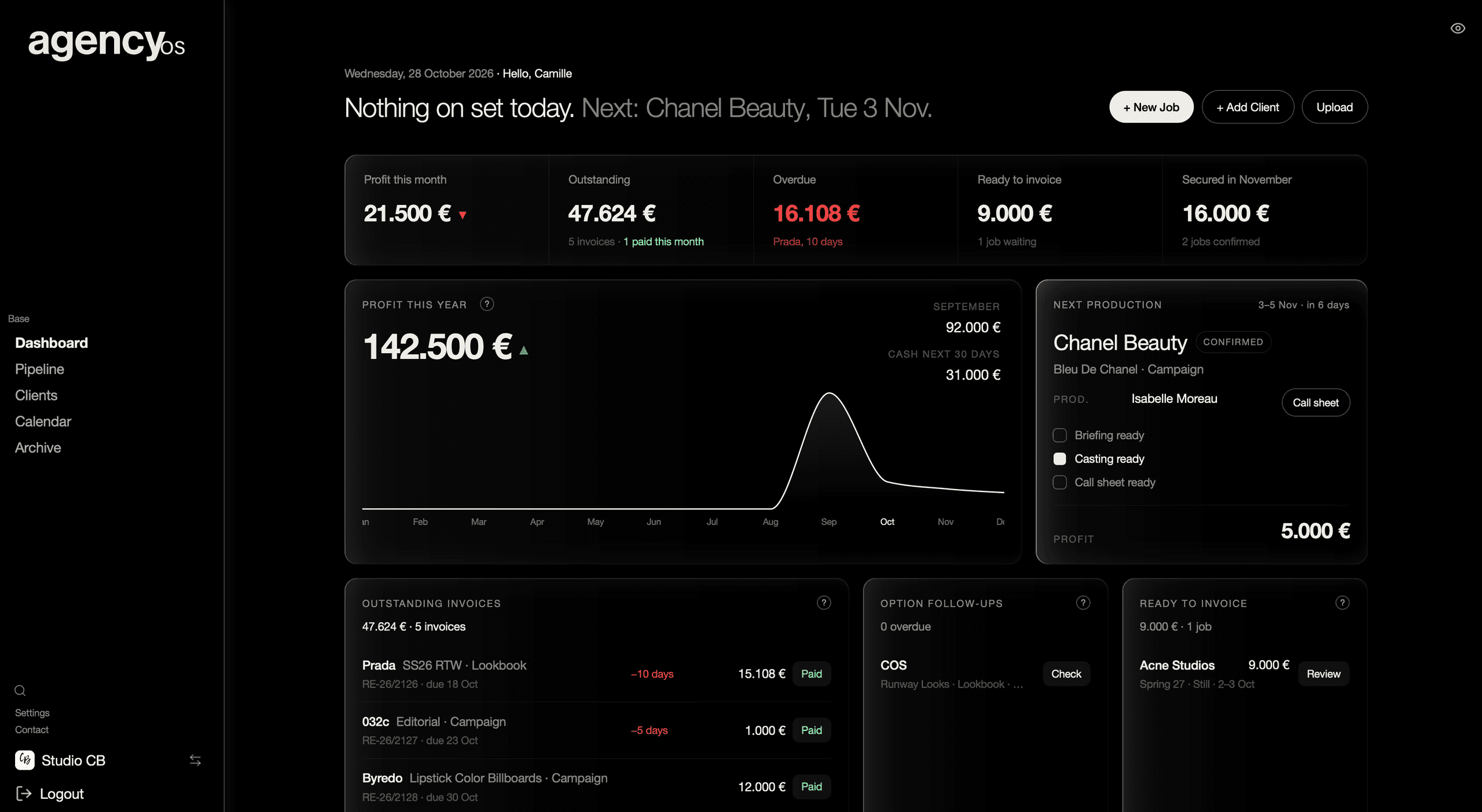Open the Chanel Beauty production title

tap(1120, 343)
